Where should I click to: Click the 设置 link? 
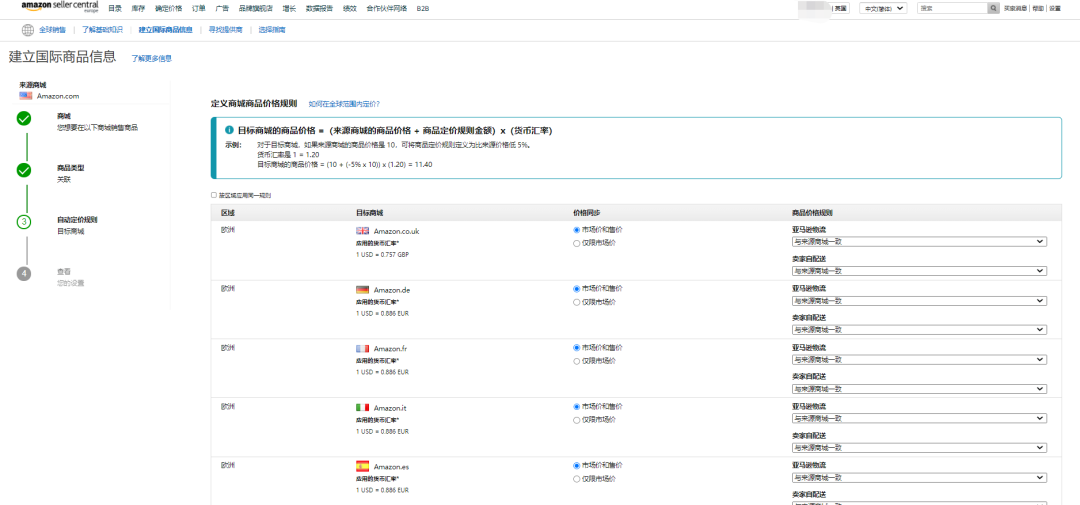[1055, 8]
